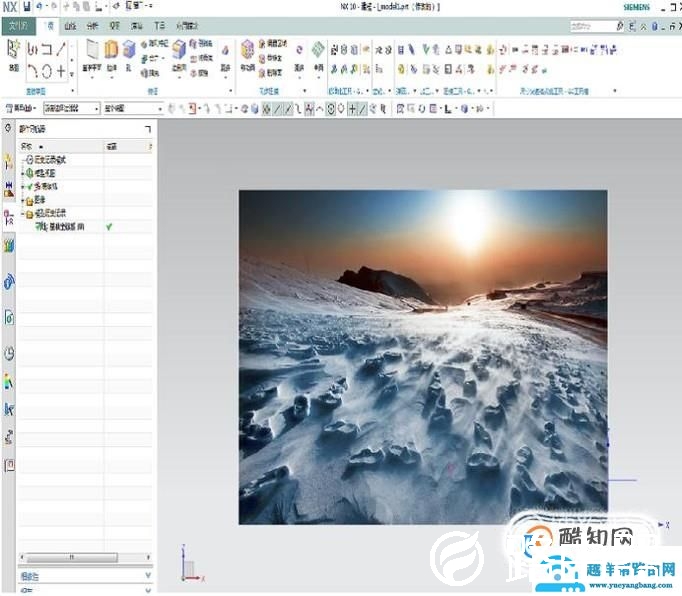The height and width of the screenshot is (596, 682).
Task: Select the Line sketch curve tool
Action: pyautogui.click(x=62, y=48)
